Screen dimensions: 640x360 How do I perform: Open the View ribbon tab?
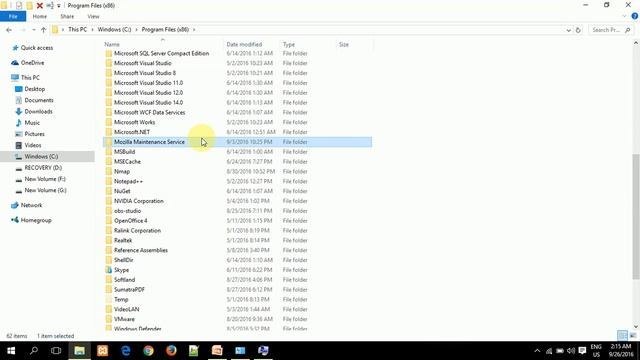tap(93, 17)
